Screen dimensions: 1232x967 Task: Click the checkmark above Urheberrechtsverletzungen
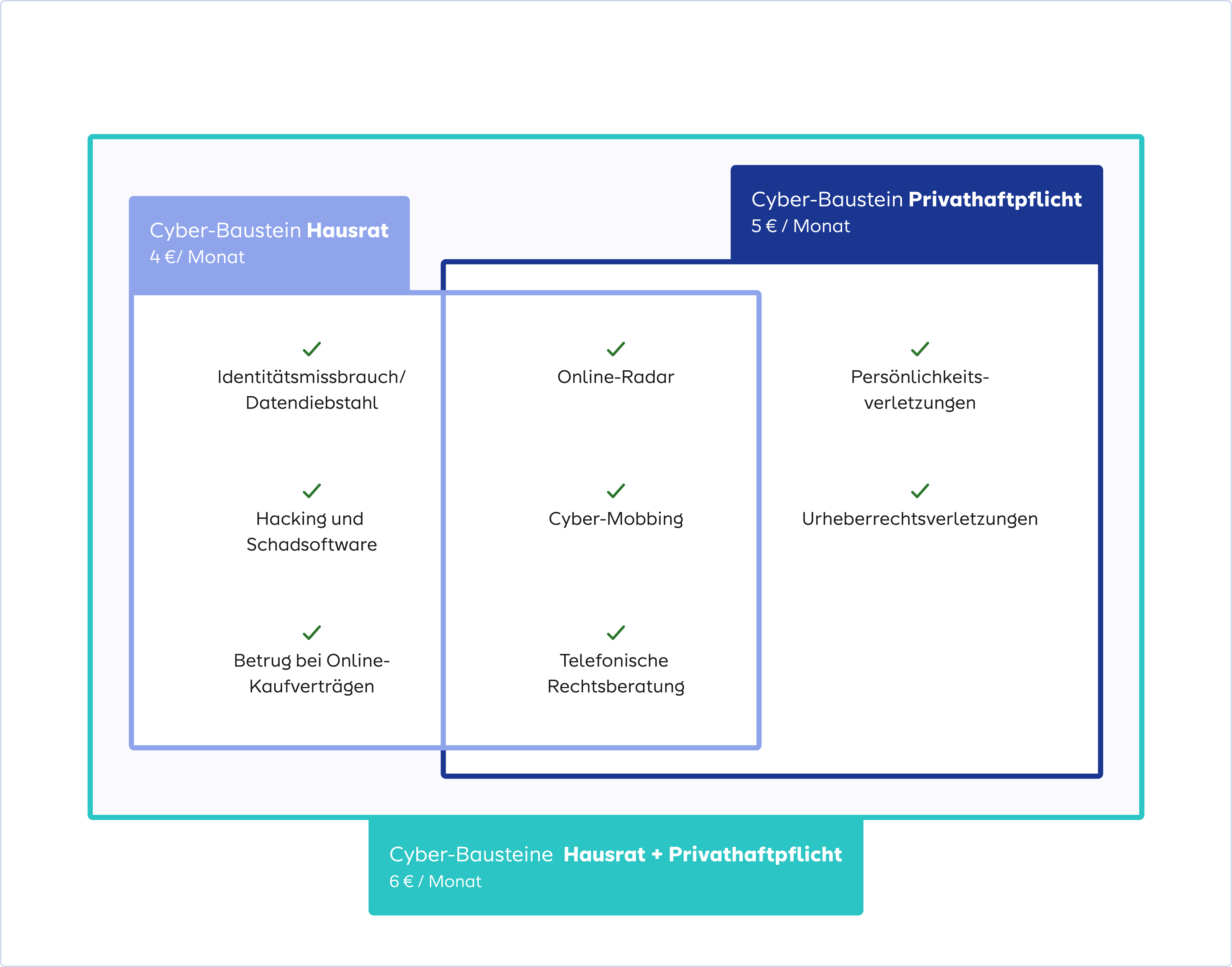point(920,490)
